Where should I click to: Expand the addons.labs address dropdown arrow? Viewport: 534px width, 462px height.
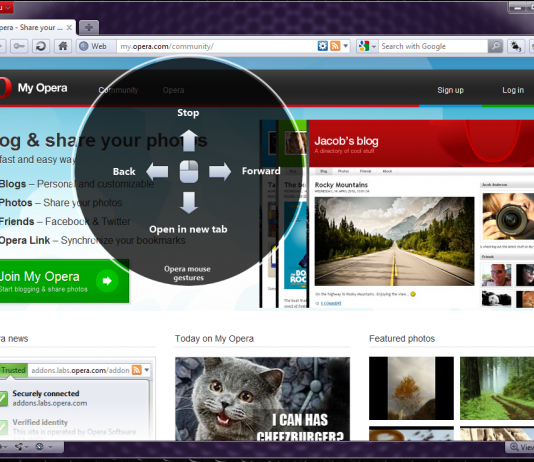tap(147, 370)
